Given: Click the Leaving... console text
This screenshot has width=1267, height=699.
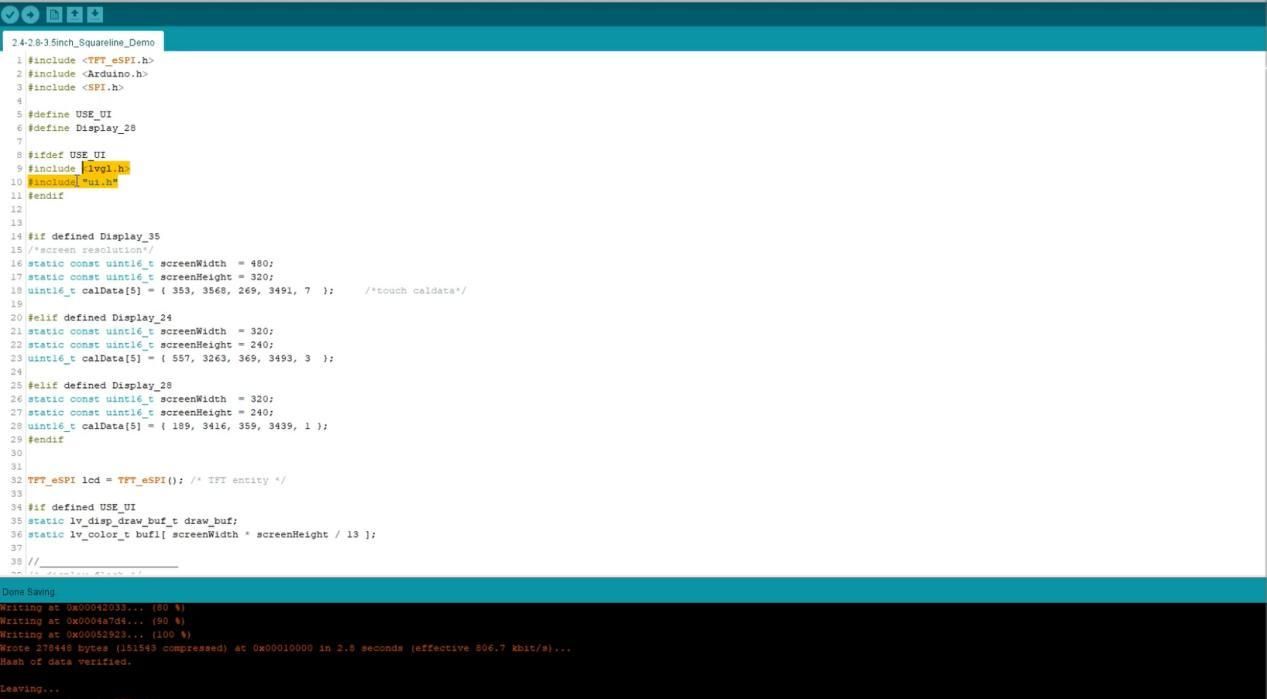Looking at the screenshot, I should pos(28,687).
